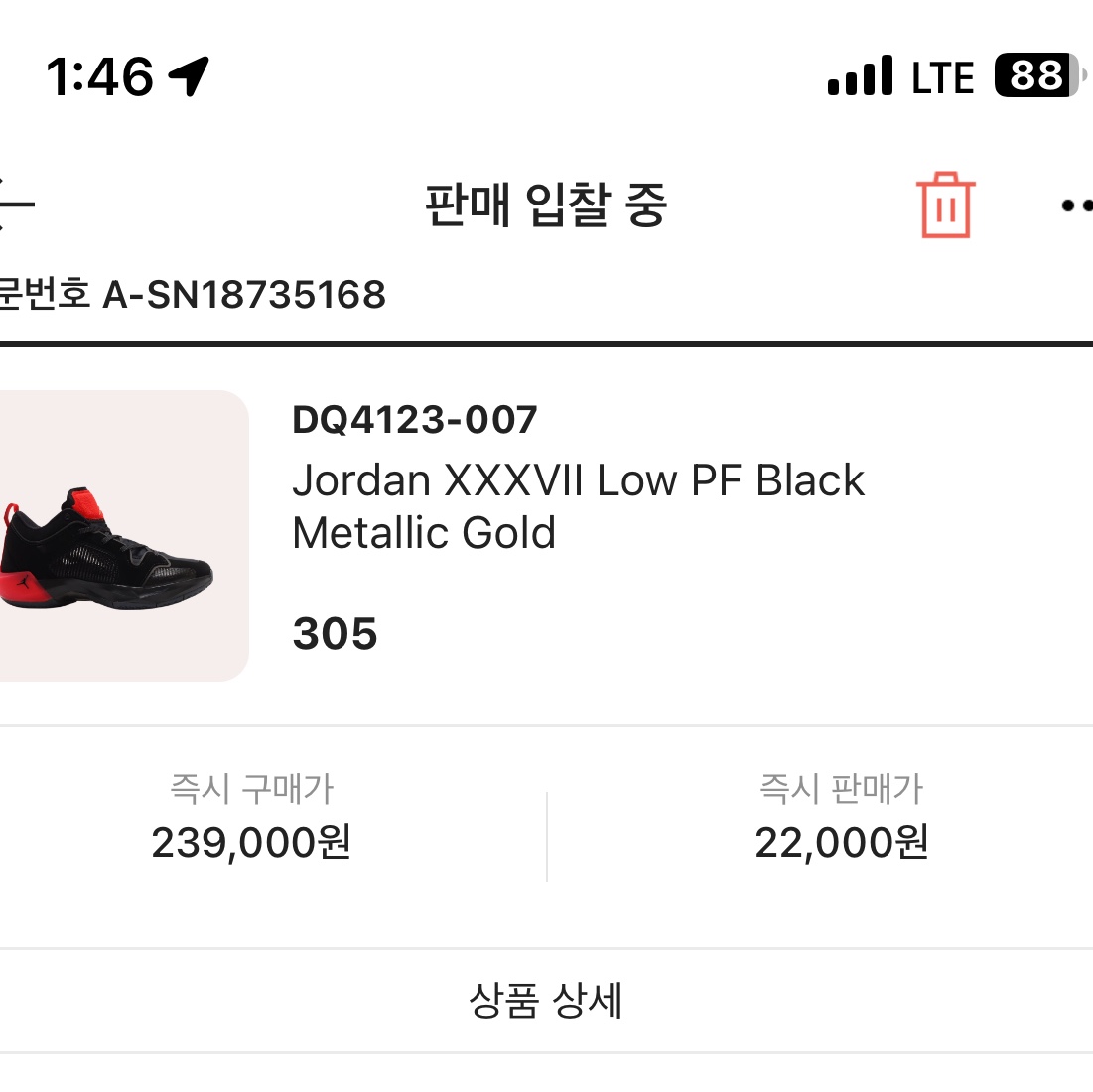Tap the order number label text

(x=45, y=295)
